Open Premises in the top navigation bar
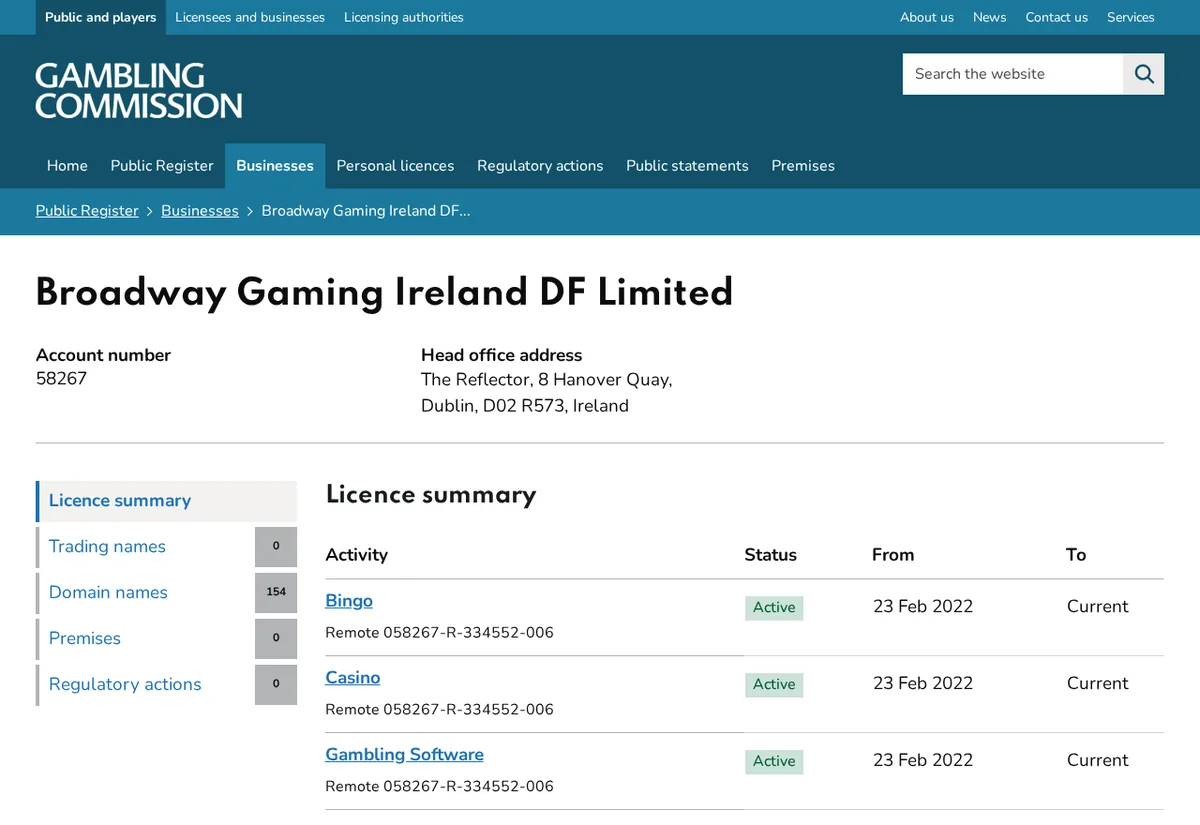 (803, 166)
